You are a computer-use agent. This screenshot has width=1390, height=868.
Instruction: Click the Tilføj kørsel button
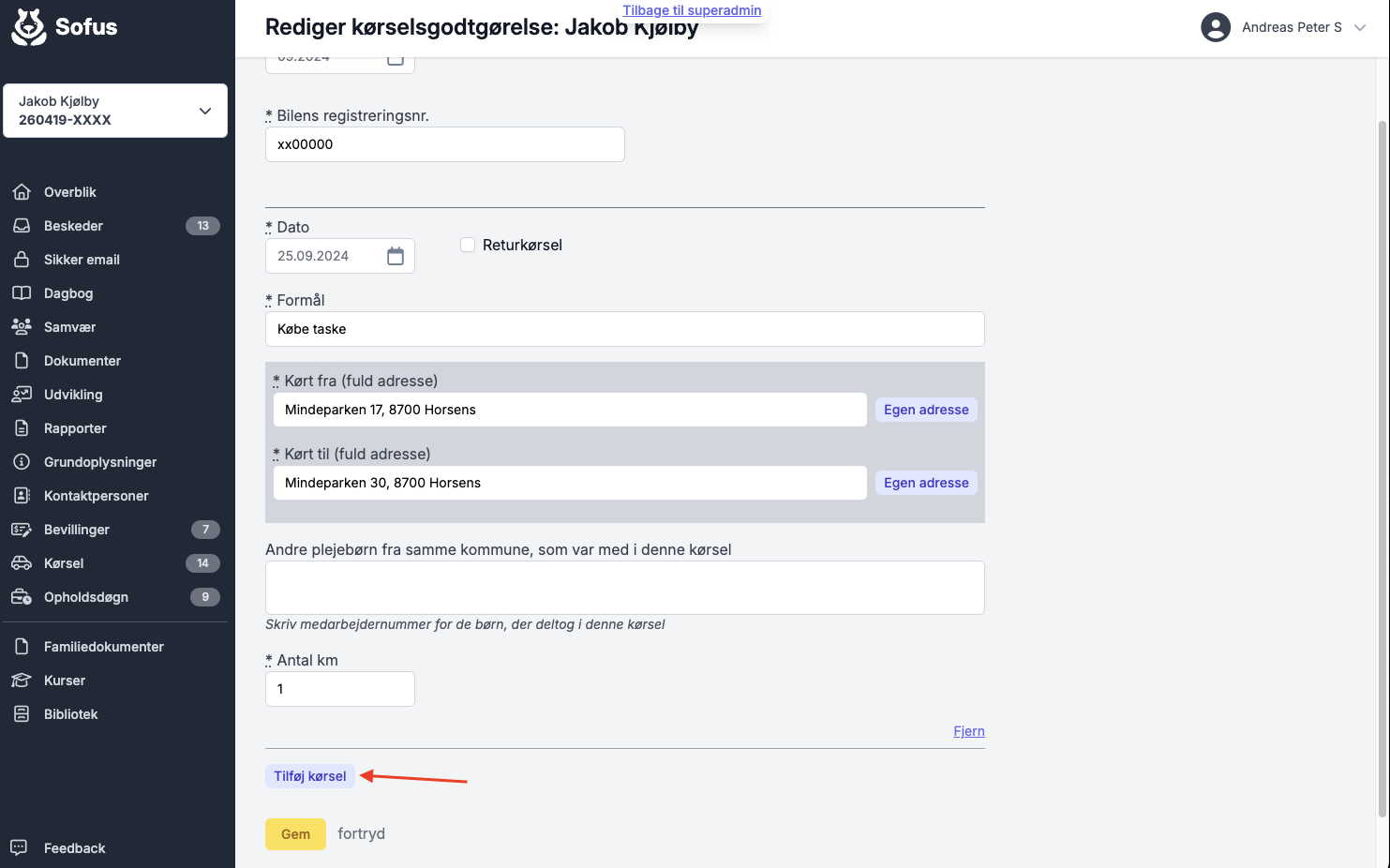click(310, 776)
